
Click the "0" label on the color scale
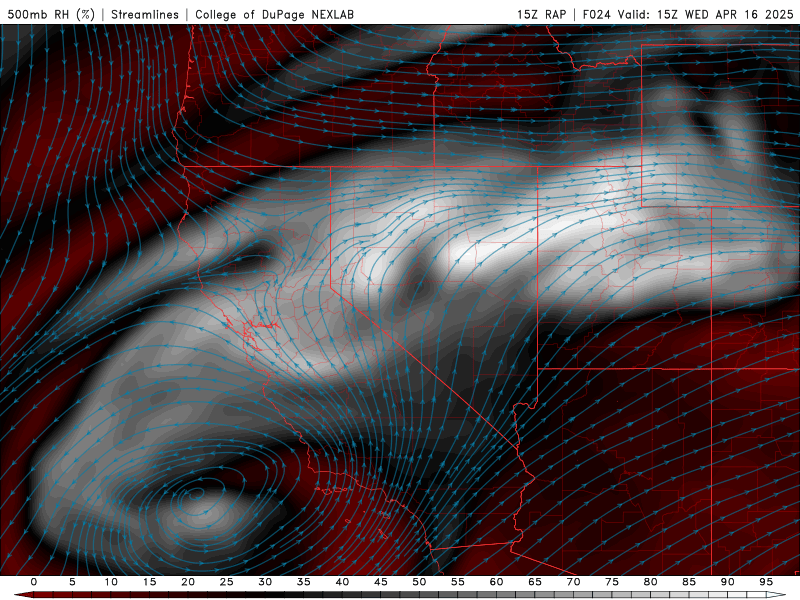point(34,582)
